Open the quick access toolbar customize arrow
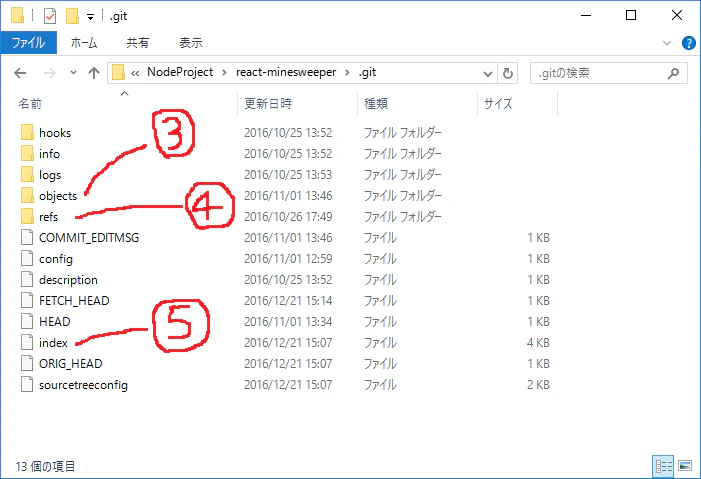701x479 pixels. point(90,17)
